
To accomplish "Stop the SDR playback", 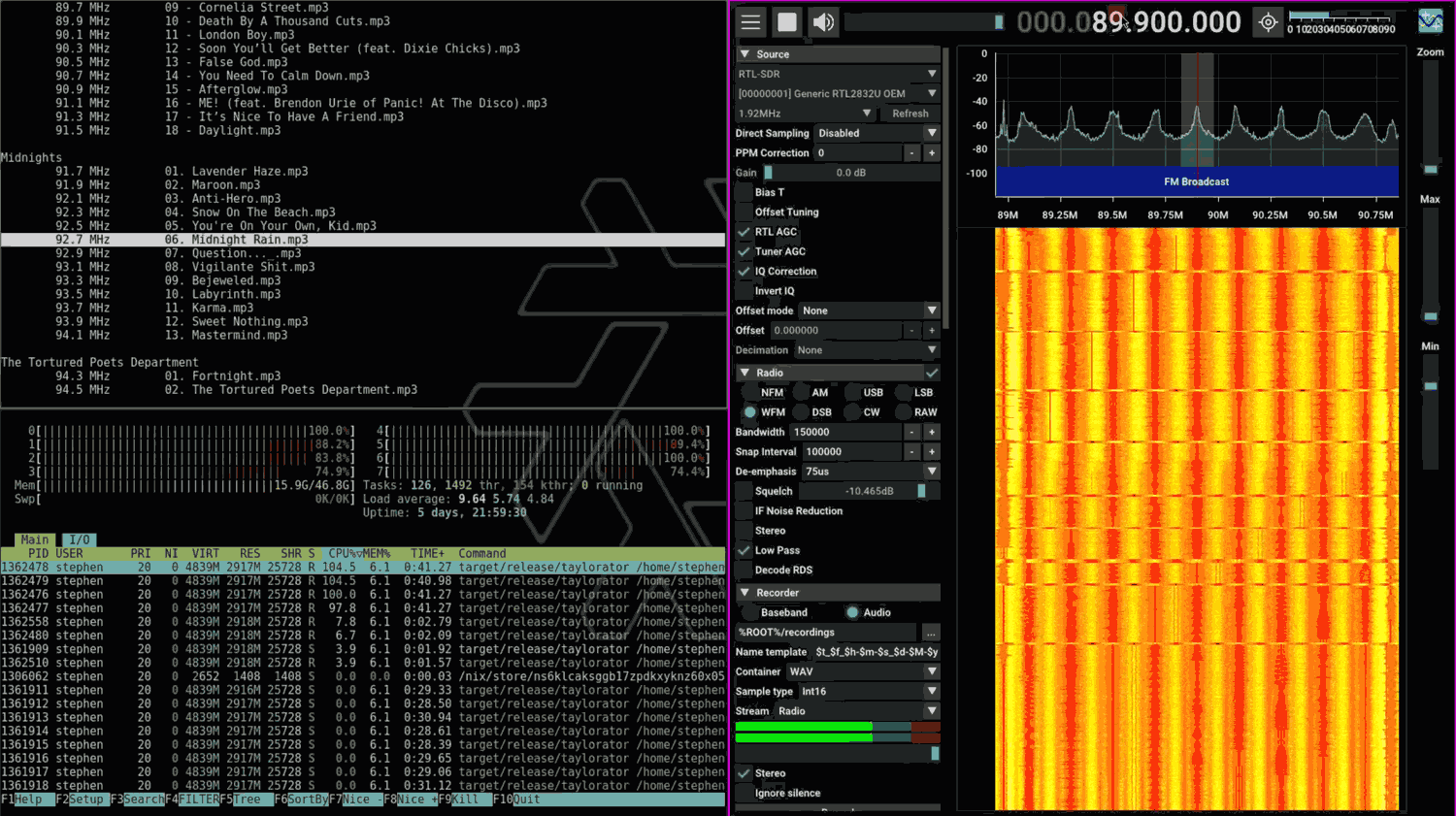I will tap(787, 21).
